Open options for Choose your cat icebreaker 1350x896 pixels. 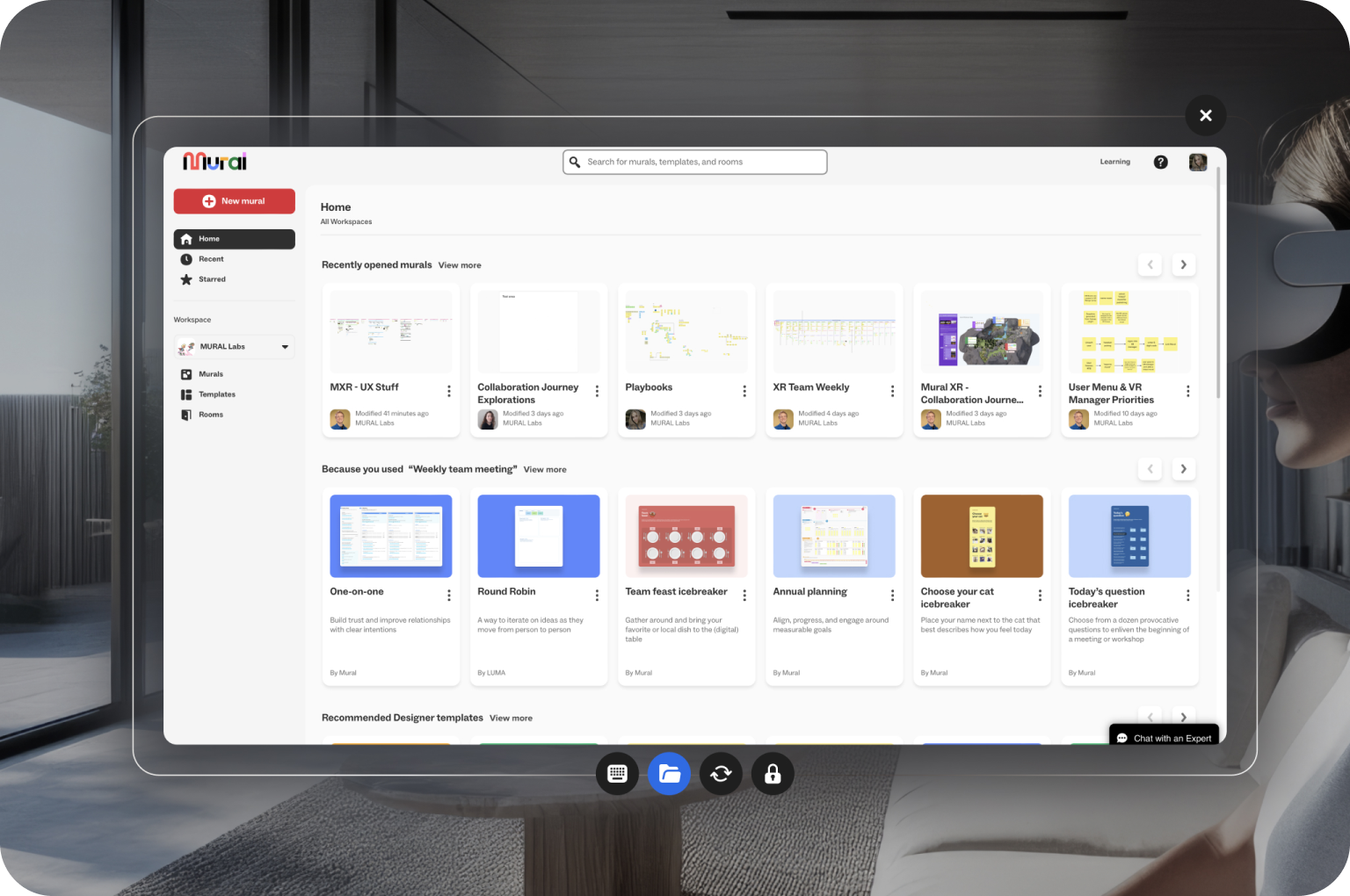[1040, 596]
